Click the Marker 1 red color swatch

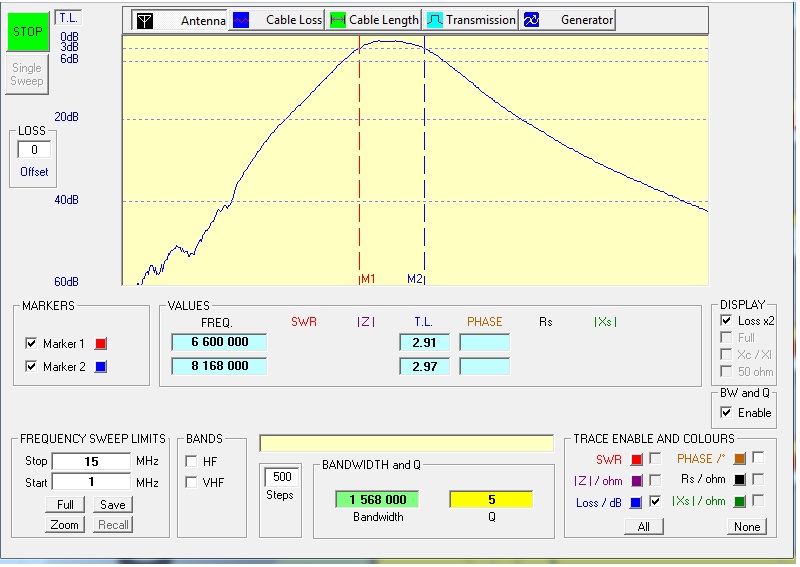[x=100, y=344]
